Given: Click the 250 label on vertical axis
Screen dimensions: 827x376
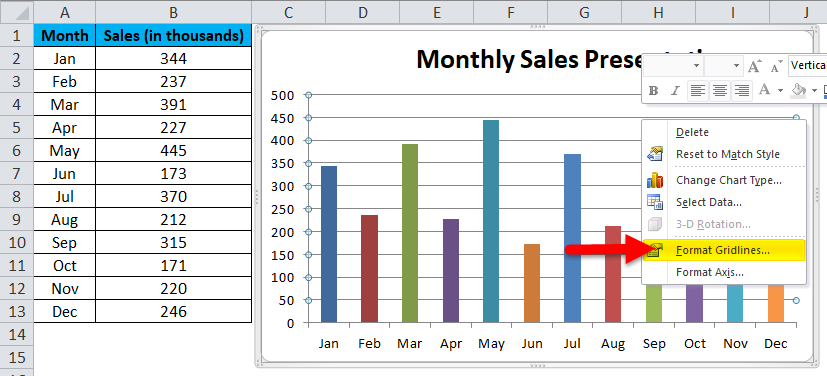Looking at the screenshot, I should (x=282, y=209).
